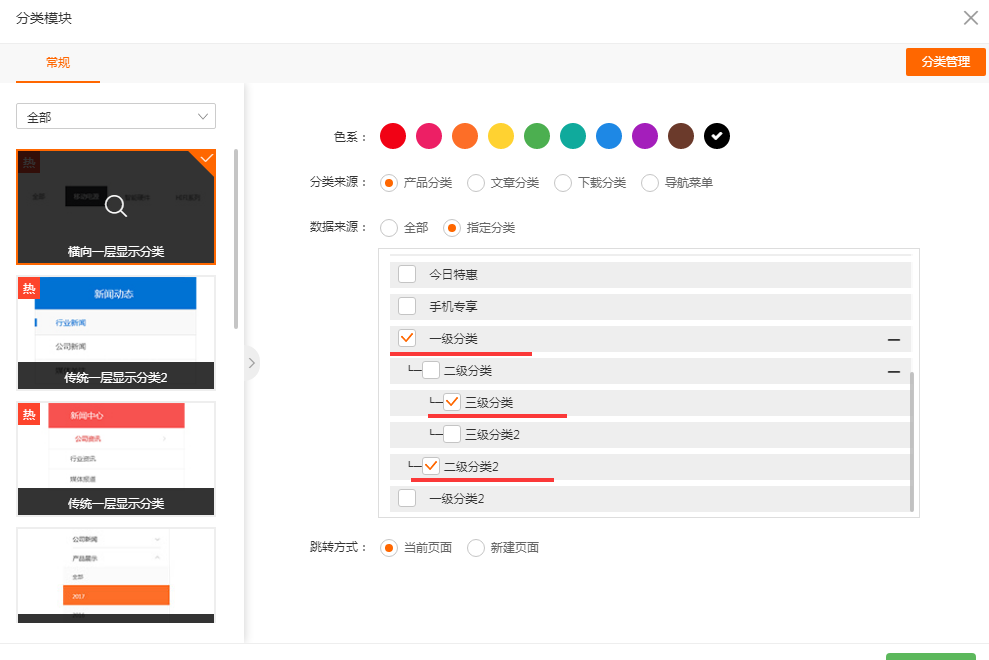Screen dimensions: 989x660
Task: Click the category list scrollbar
Action: (912, 442)
